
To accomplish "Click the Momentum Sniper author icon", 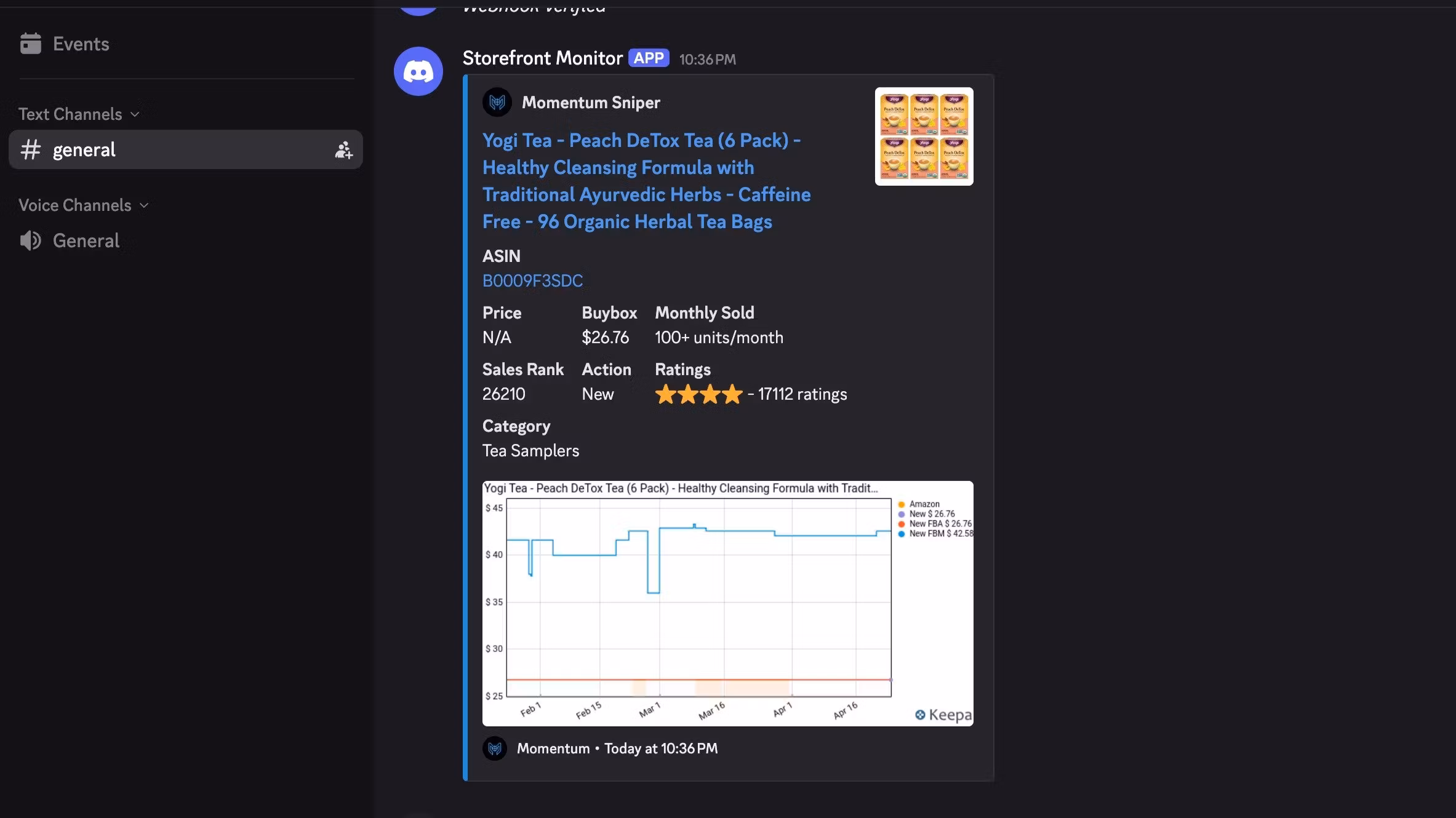I will pyautogui.click(x=497, y=103).
